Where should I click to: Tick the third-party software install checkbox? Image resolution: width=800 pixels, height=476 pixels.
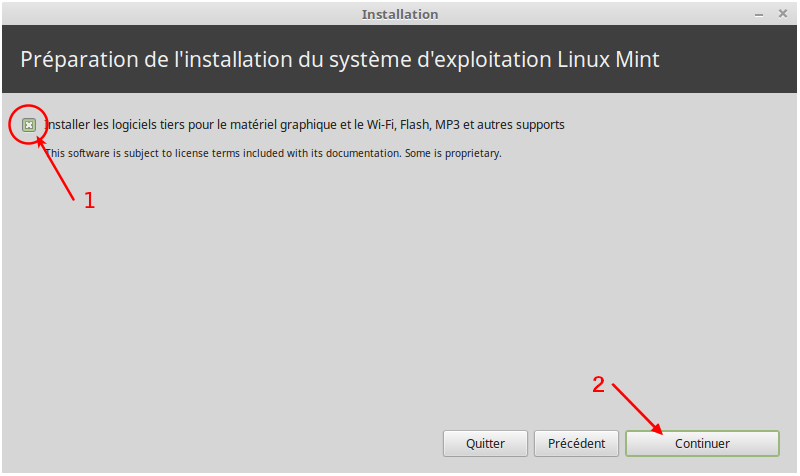pyautogui.click(x=29, y=125)
